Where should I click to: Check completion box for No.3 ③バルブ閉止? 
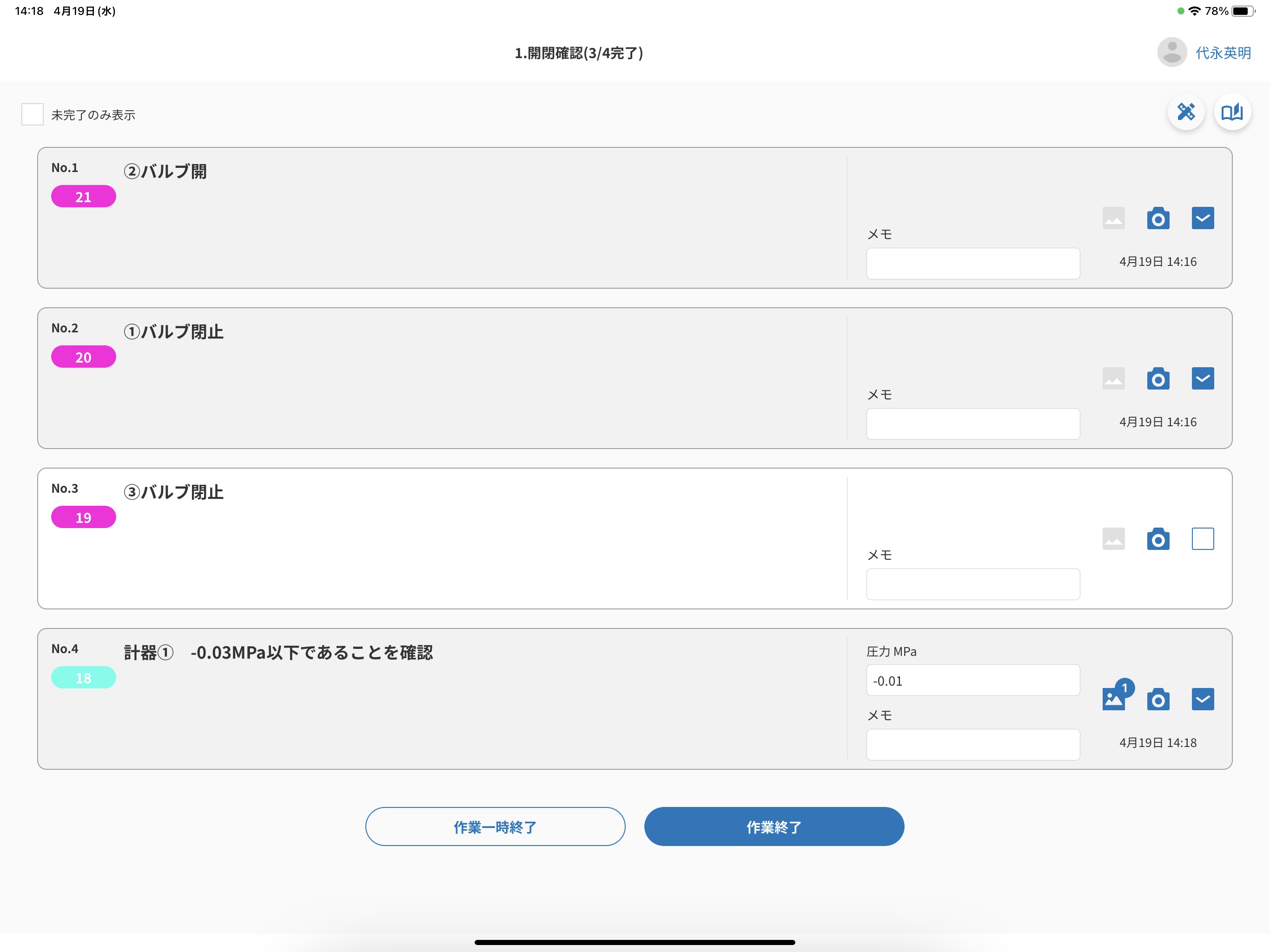(1203, 539)
